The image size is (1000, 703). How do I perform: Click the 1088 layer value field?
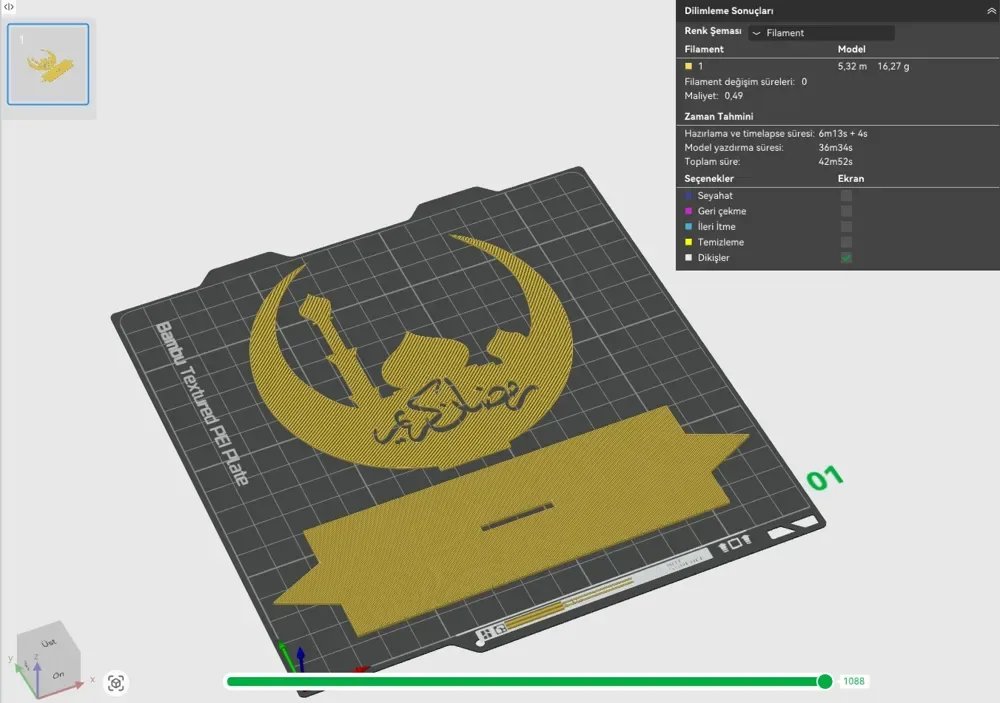854,681
